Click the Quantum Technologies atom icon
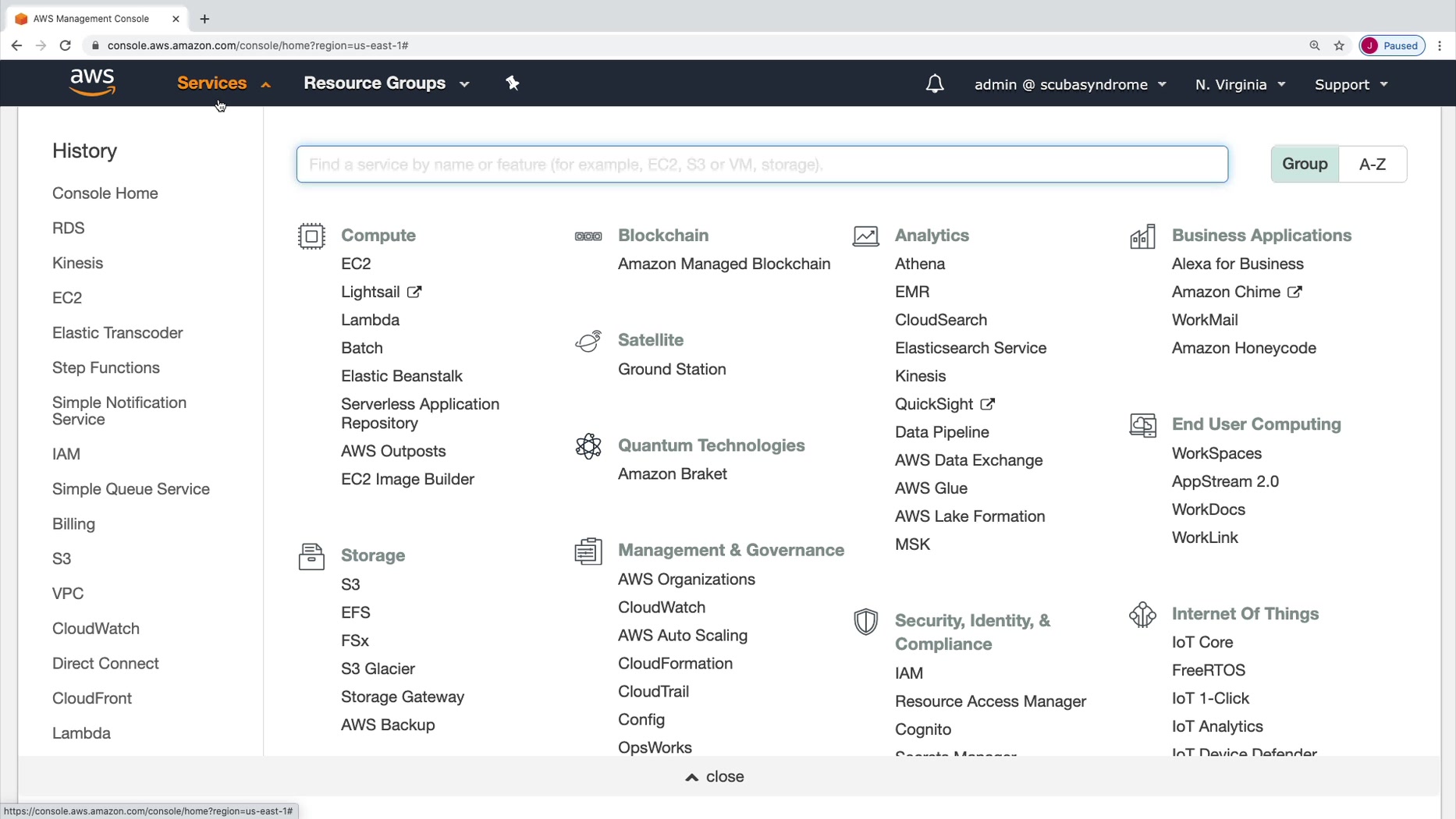Viewport: 1456px width, 819px height. [588, 446]
